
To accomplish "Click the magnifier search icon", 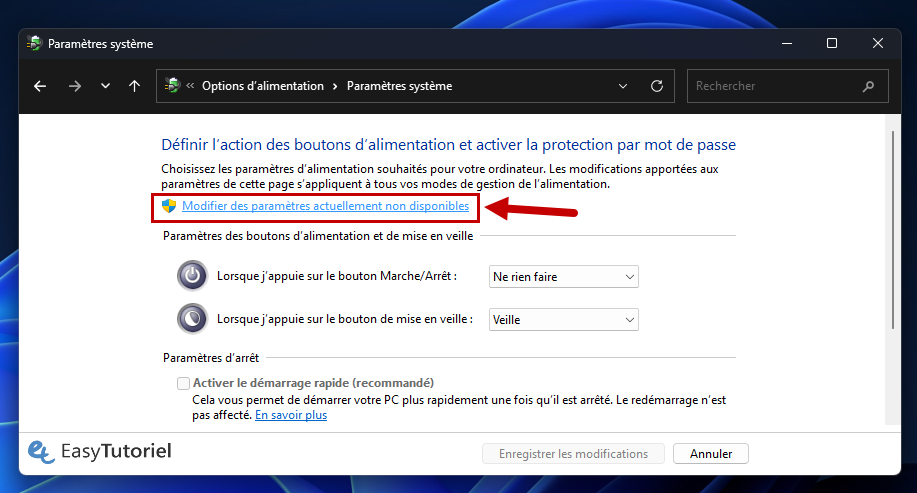I will point(868,86).
